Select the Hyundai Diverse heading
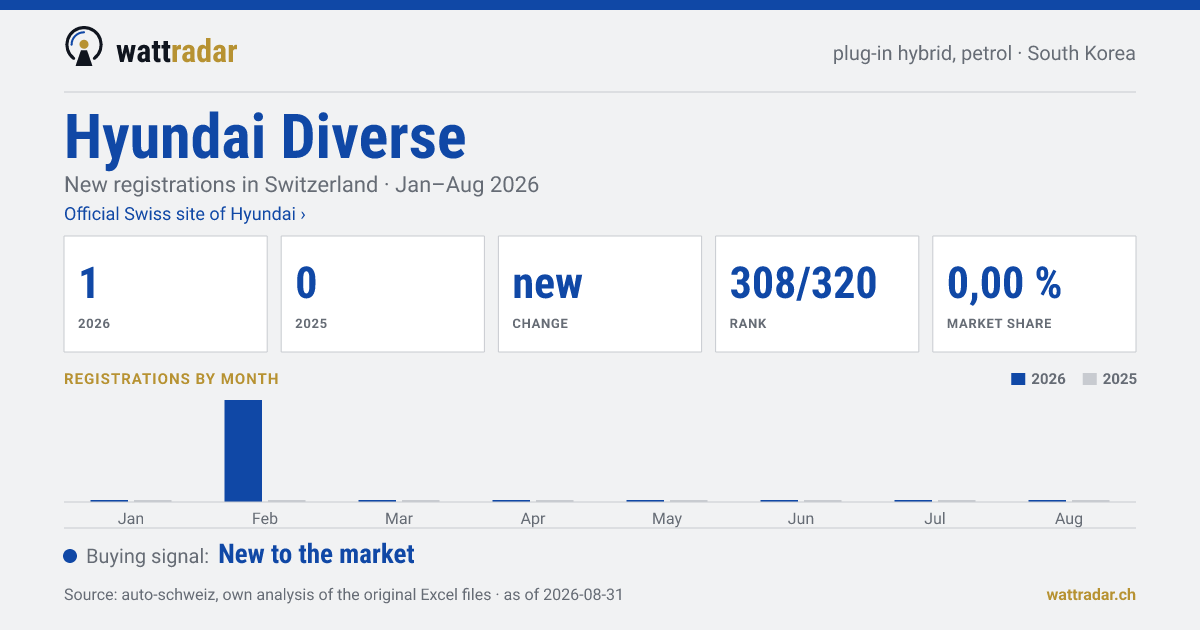Viewport: 1200px width, 630px height. coord(265,137)
